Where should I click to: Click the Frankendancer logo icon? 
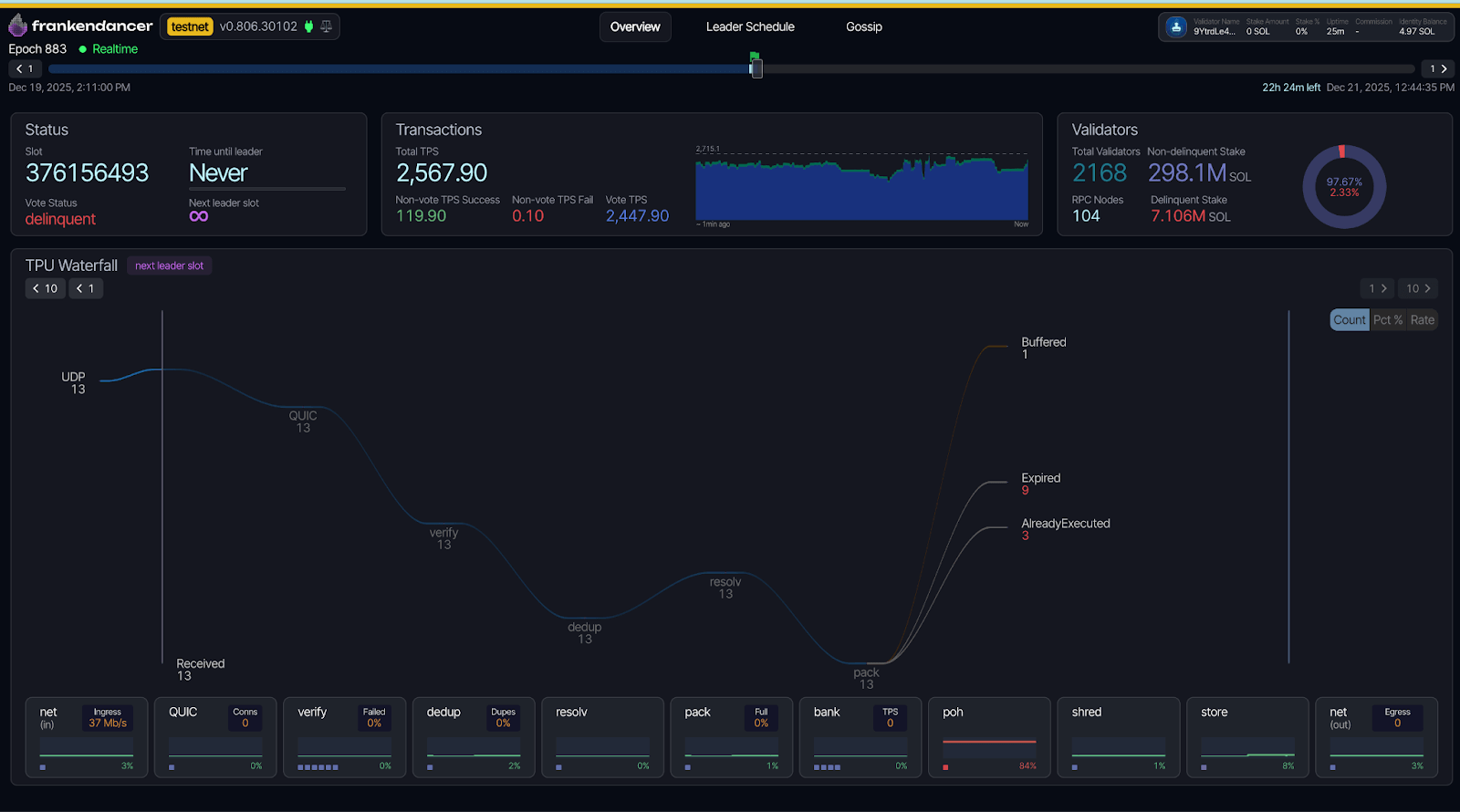click(x=17, y=26)
